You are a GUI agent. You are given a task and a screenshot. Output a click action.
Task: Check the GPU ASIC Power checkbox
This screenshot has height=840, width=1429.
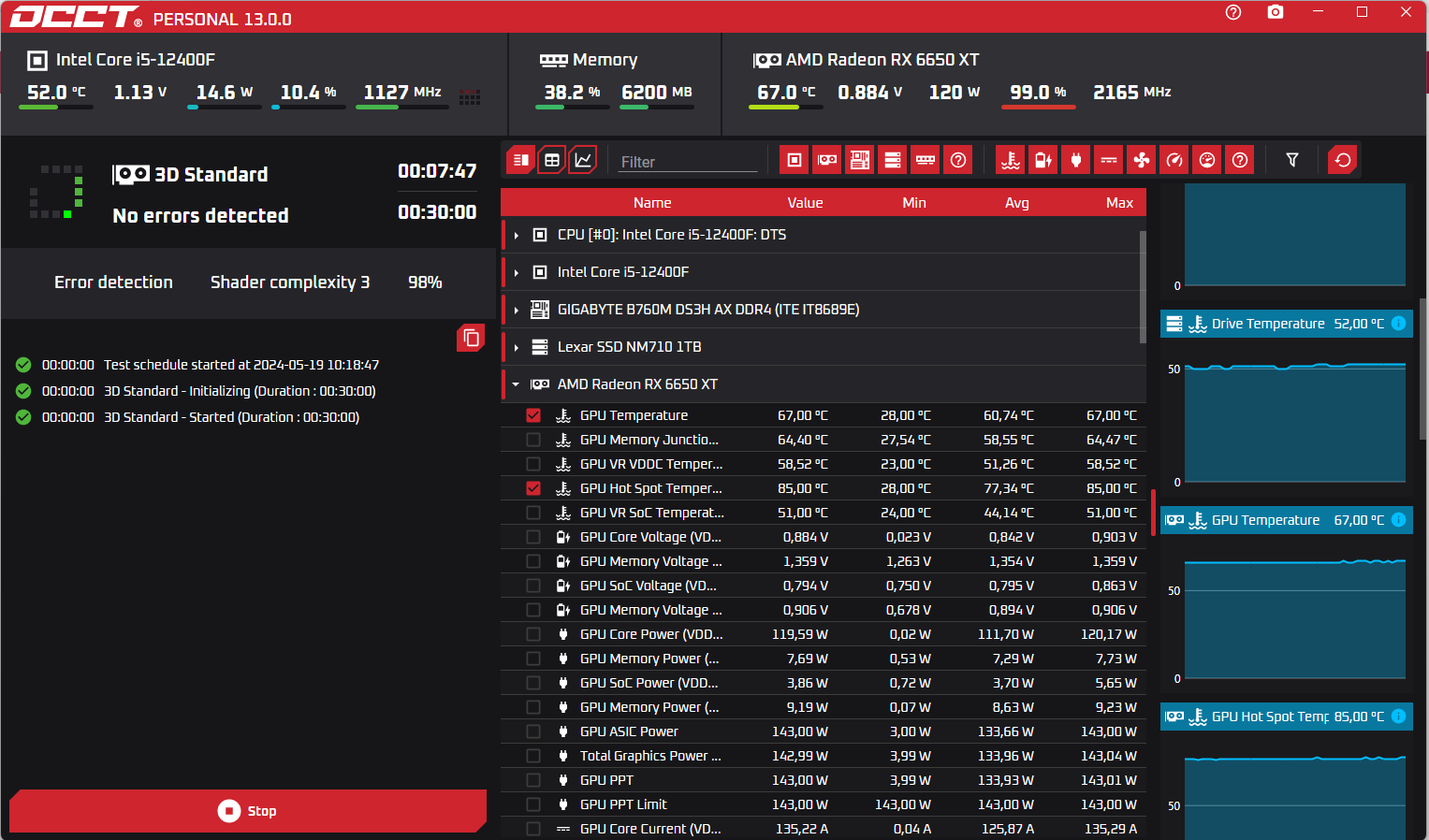[x=533, y=731]
